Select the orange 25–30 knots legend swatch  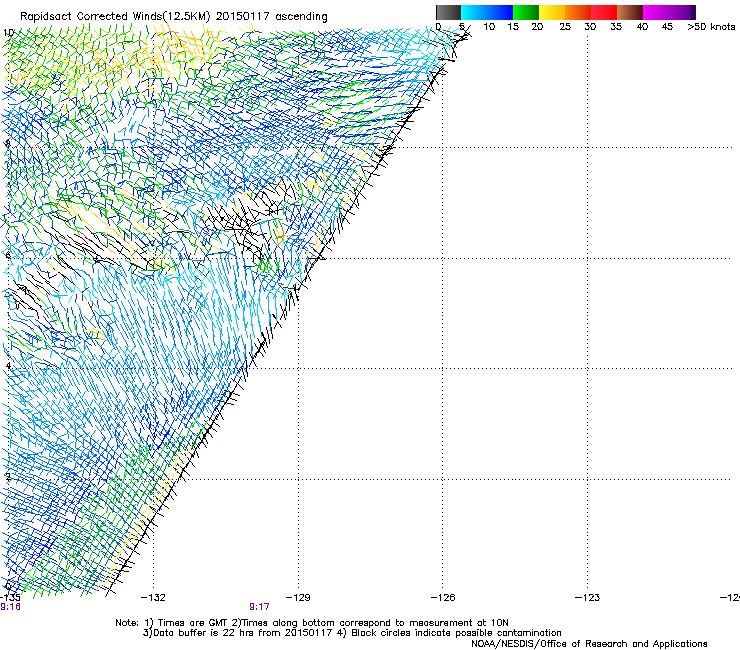tap(578, 12)
